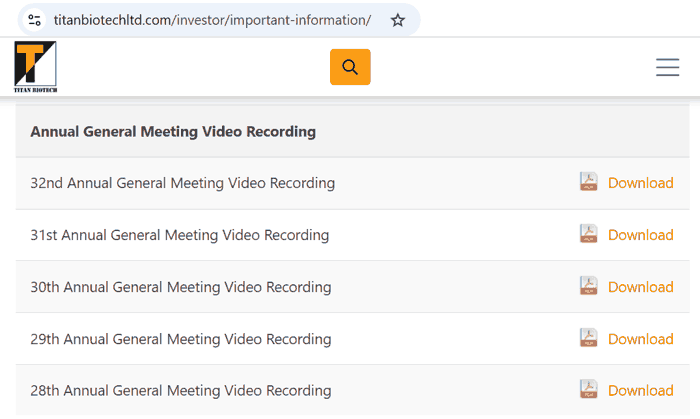This screenshot has width=700, height=419.
Task: Click PDF icon for 28th AGM recording
Action: (588, 390)
